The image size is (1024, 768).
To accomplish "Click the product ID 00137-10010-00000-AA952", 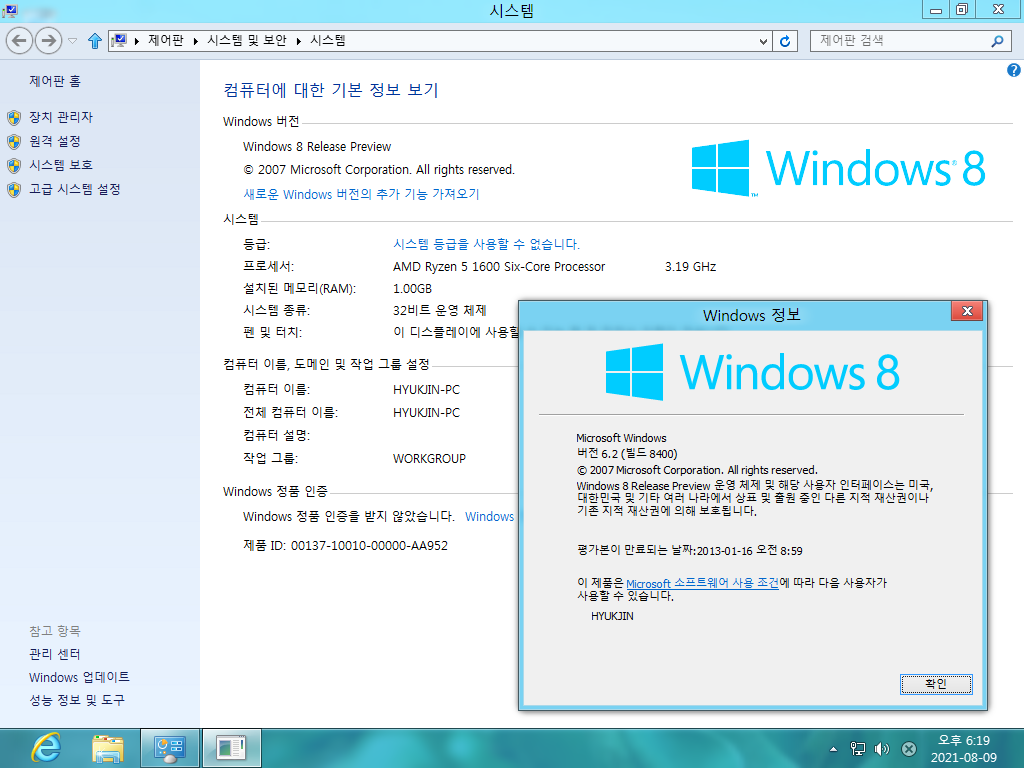I will (369, 545).
